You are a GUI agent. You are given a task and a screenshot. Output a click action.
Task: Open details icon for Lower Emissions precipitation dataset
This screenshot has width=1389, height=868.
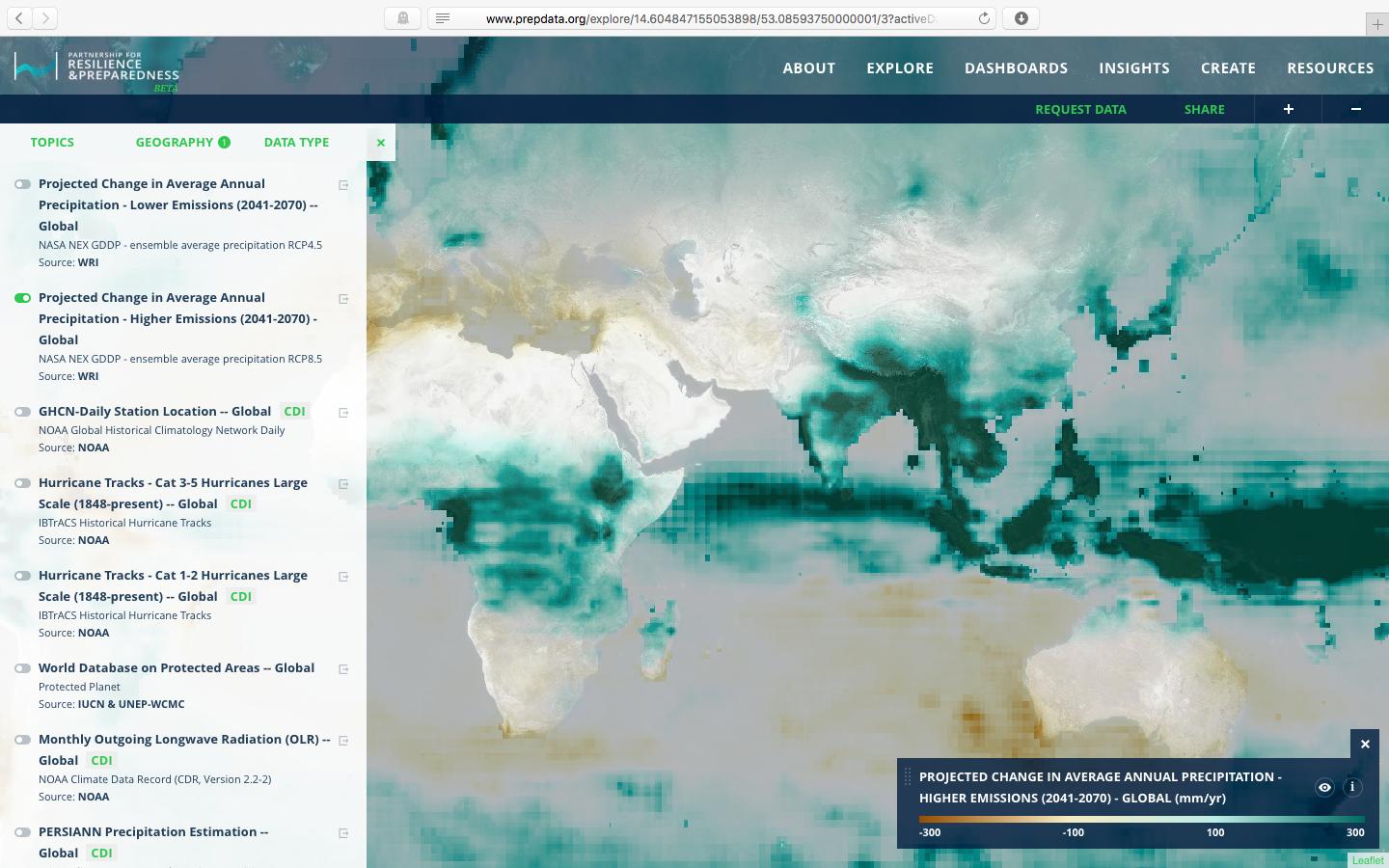click(343, 185)
